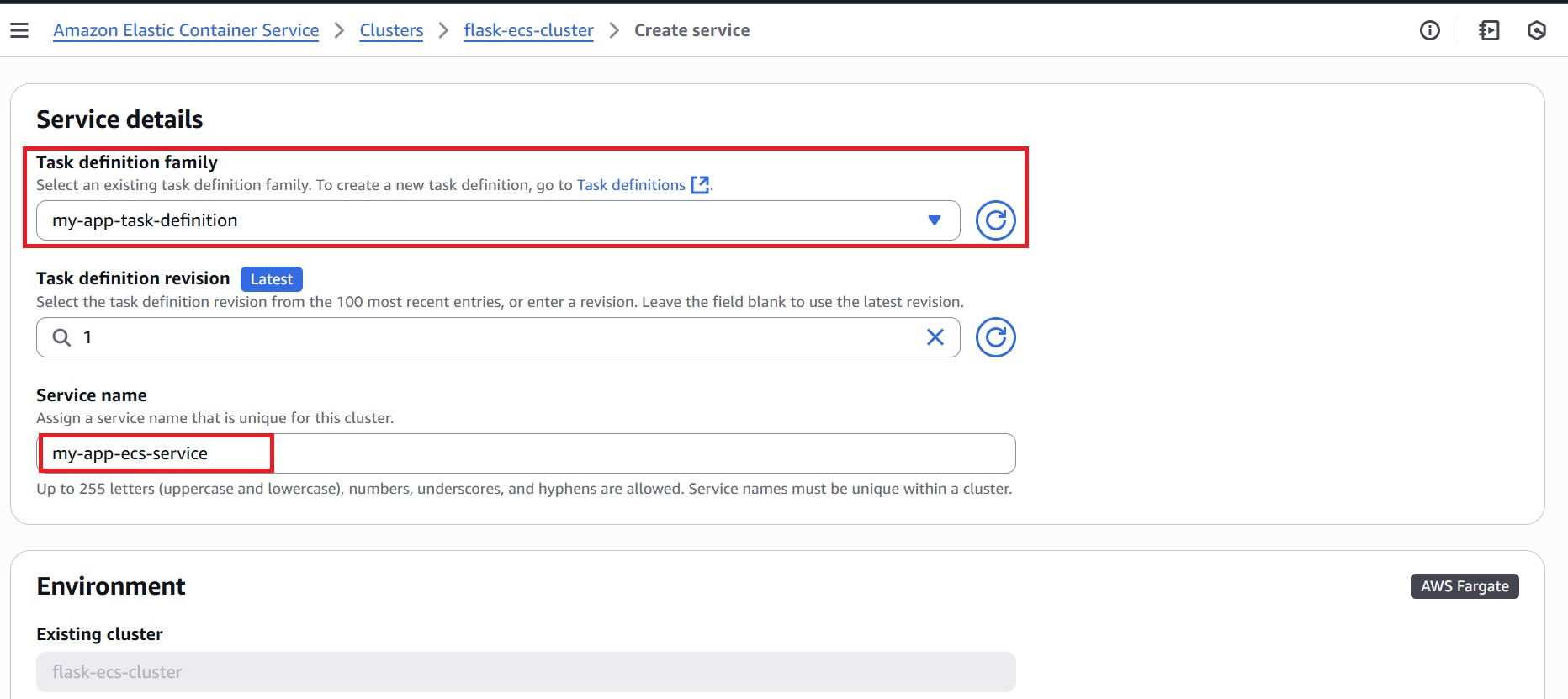Click the Task definition family label
Image resolution: width=1568 pixels, height=699 pixels.
coord(127,162)
